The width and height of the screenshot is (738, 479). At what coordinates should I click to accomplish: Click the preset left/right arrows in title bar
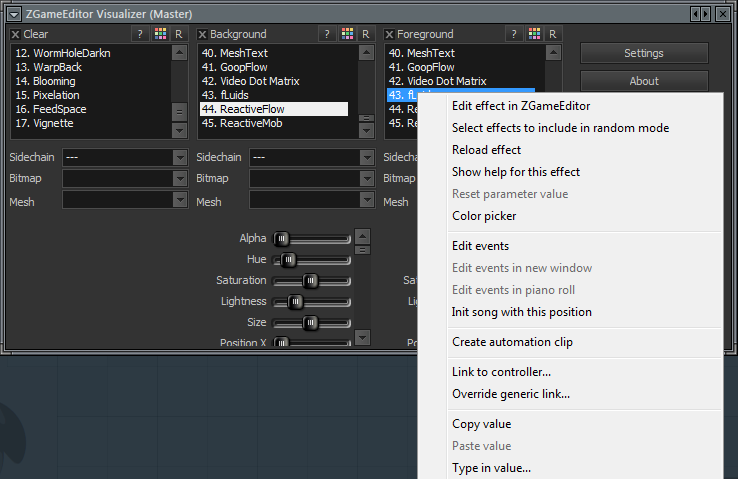tap(700, 14)
